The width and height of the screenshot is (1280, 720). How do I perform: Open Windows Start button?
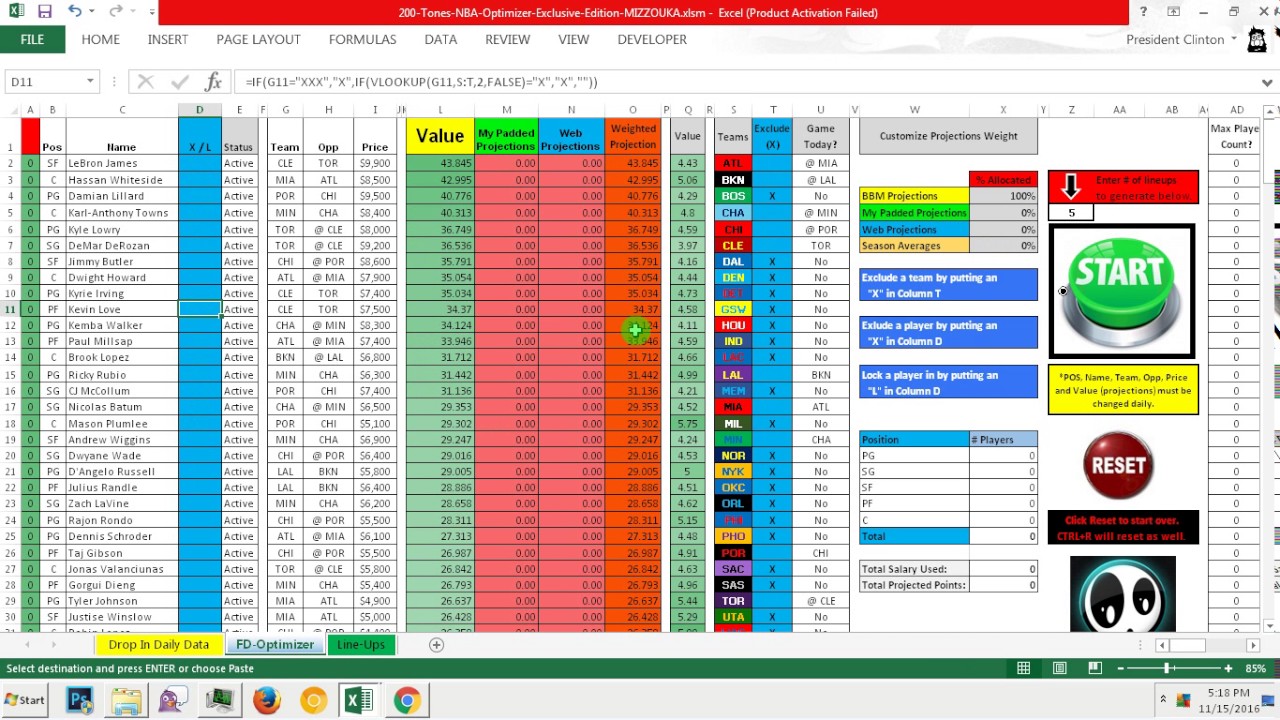tap(25, 700)
